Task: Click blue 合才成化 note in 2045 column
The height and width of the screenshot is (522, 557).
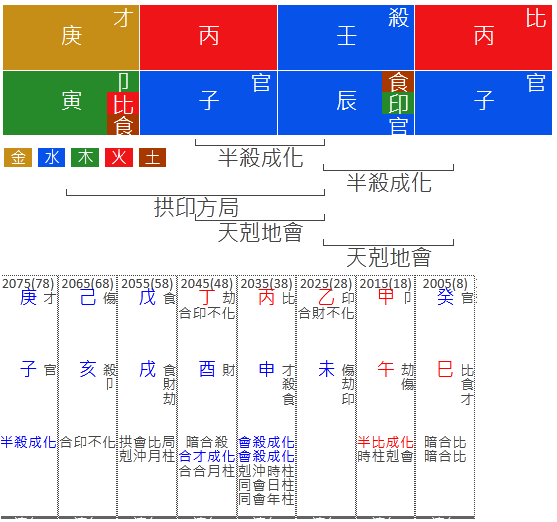Action: [x=207, y=456]
